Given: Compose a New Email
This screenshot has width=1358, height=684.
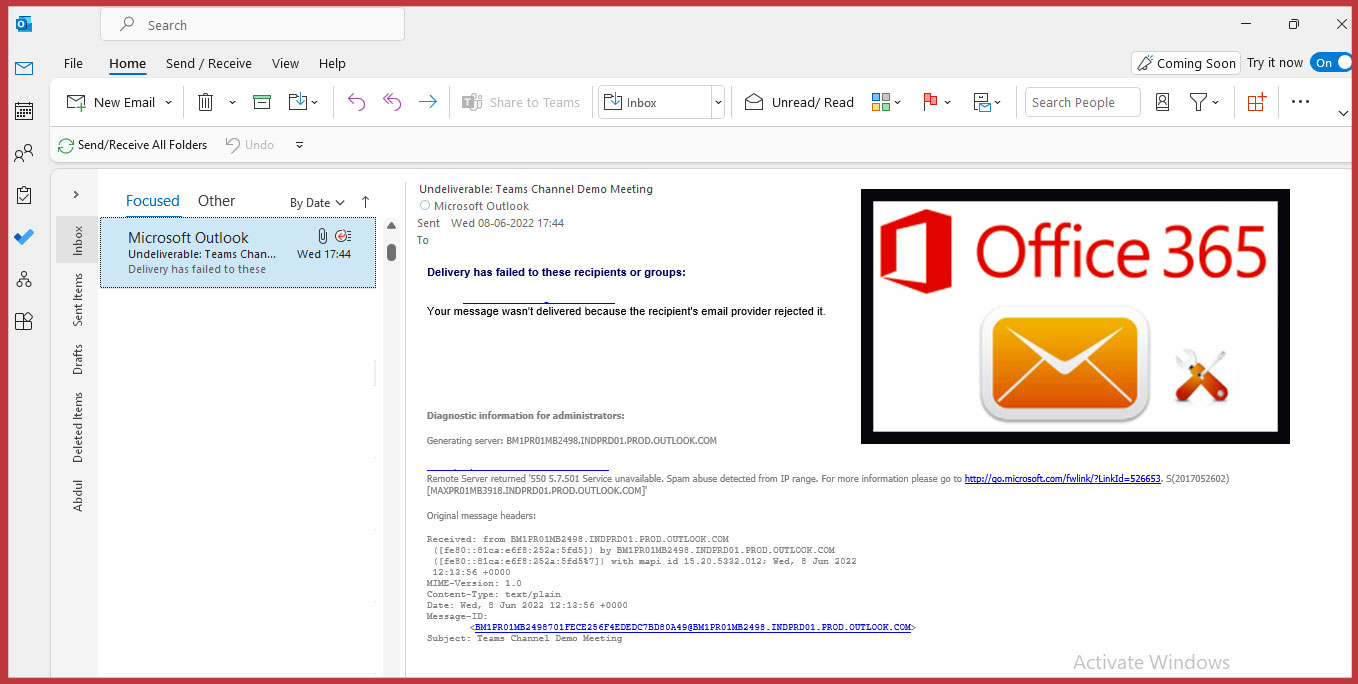Looking at the screenshot, I should [x=110, y=102].
